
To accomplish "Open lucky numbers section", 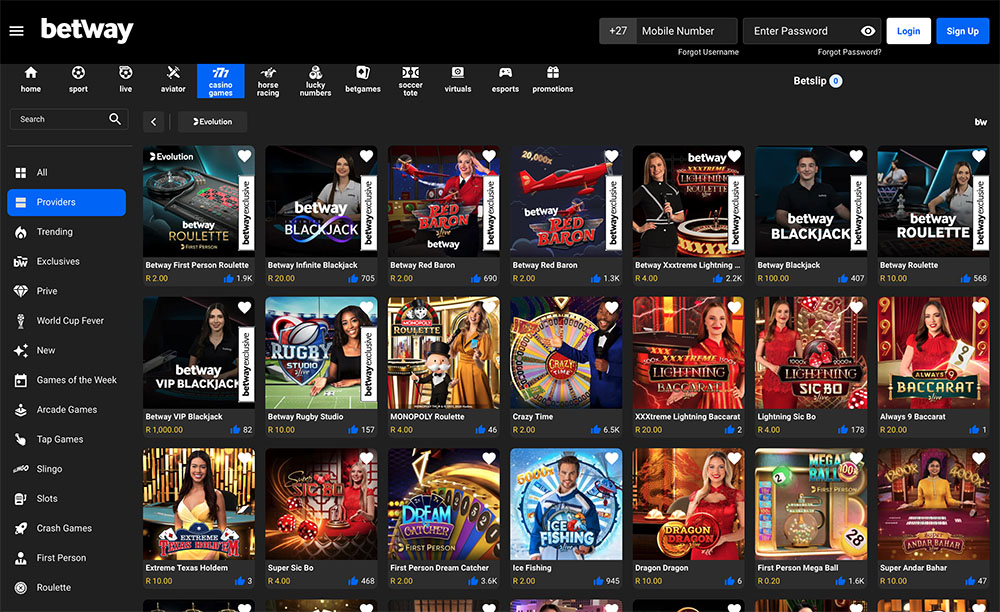I will [x=315, y=81].
